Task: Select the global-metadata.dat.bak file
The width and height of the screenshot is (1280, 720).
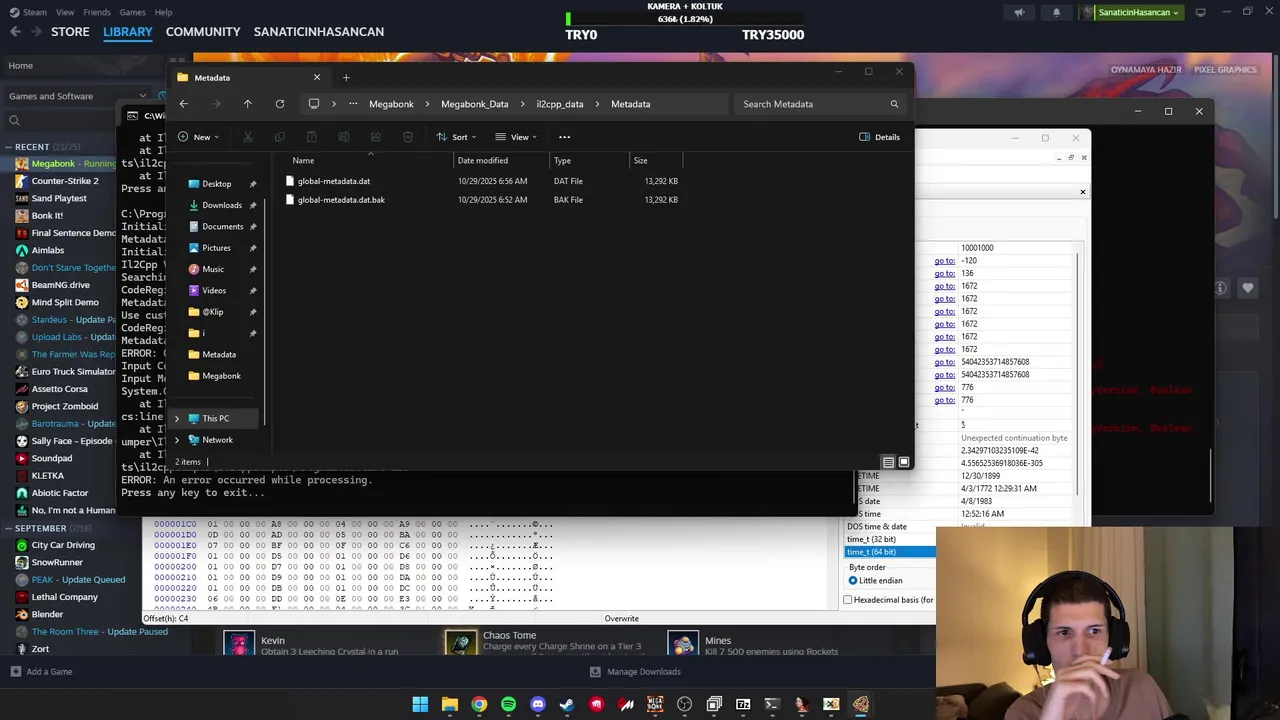Action: [340, 200]
